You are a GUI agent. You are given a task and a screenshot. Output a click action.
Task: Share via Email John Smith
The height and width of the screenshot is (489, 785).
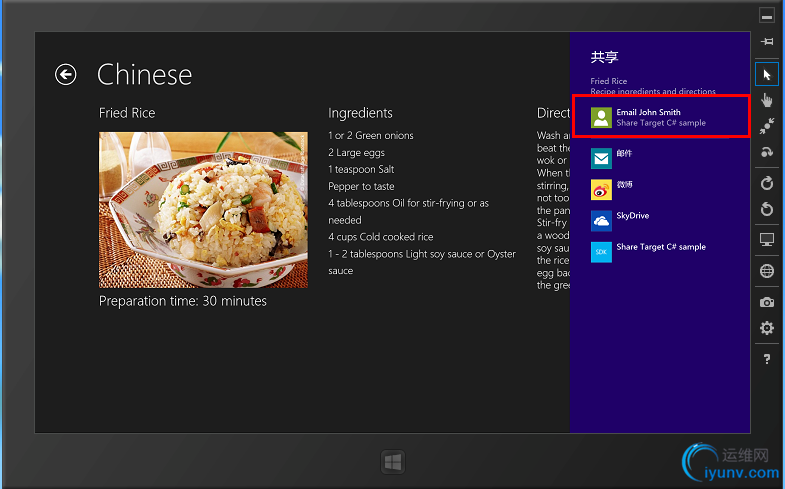tap(661, 116)
